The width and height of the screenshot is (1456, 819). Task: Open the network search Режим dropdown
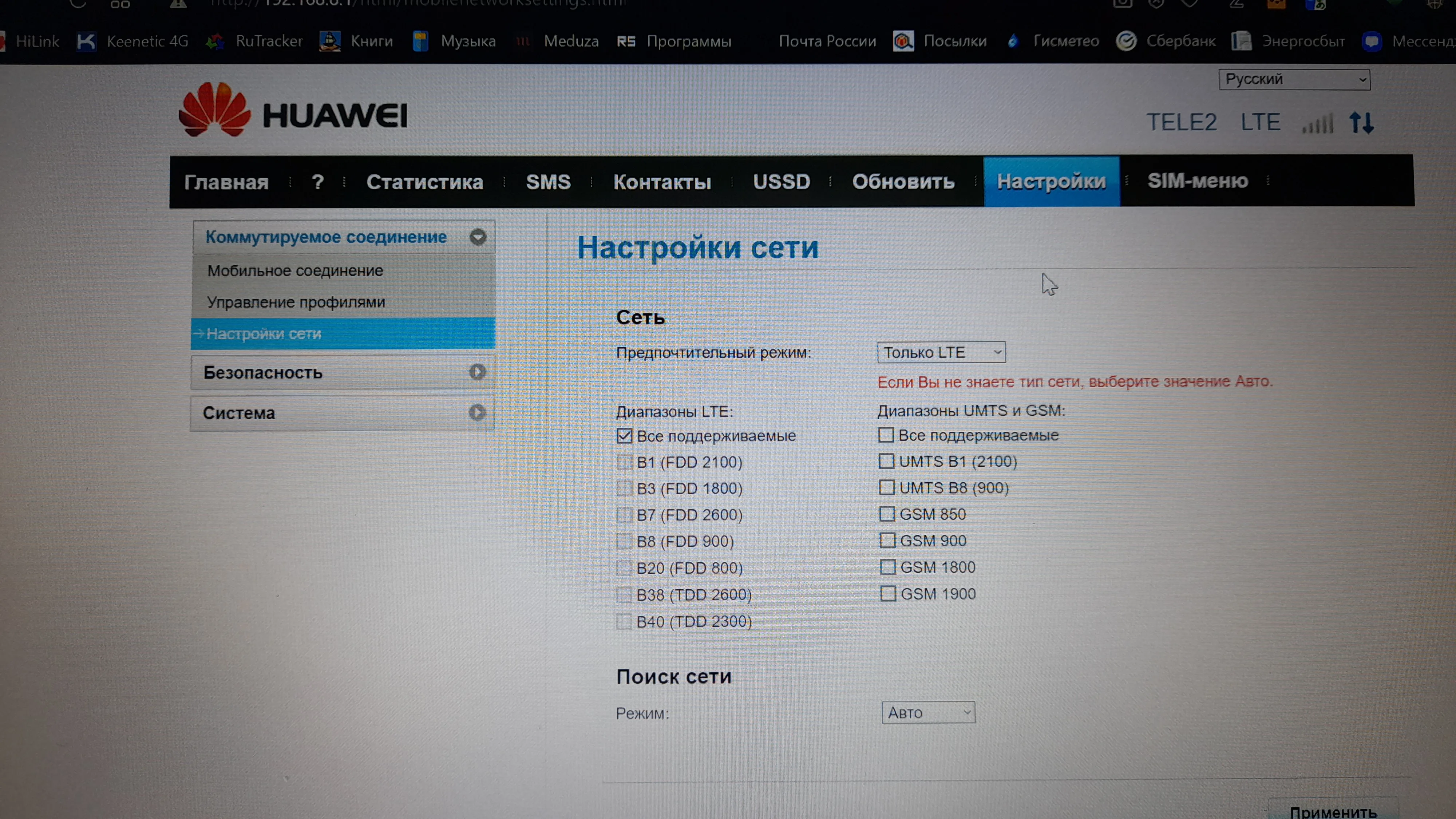928,713
